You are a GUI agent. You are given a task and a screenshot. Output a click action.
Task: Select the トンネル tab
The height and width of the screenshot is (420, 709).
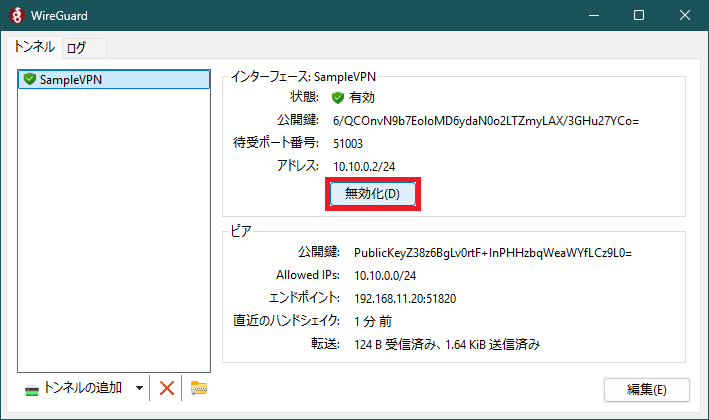tap(34, 47)
